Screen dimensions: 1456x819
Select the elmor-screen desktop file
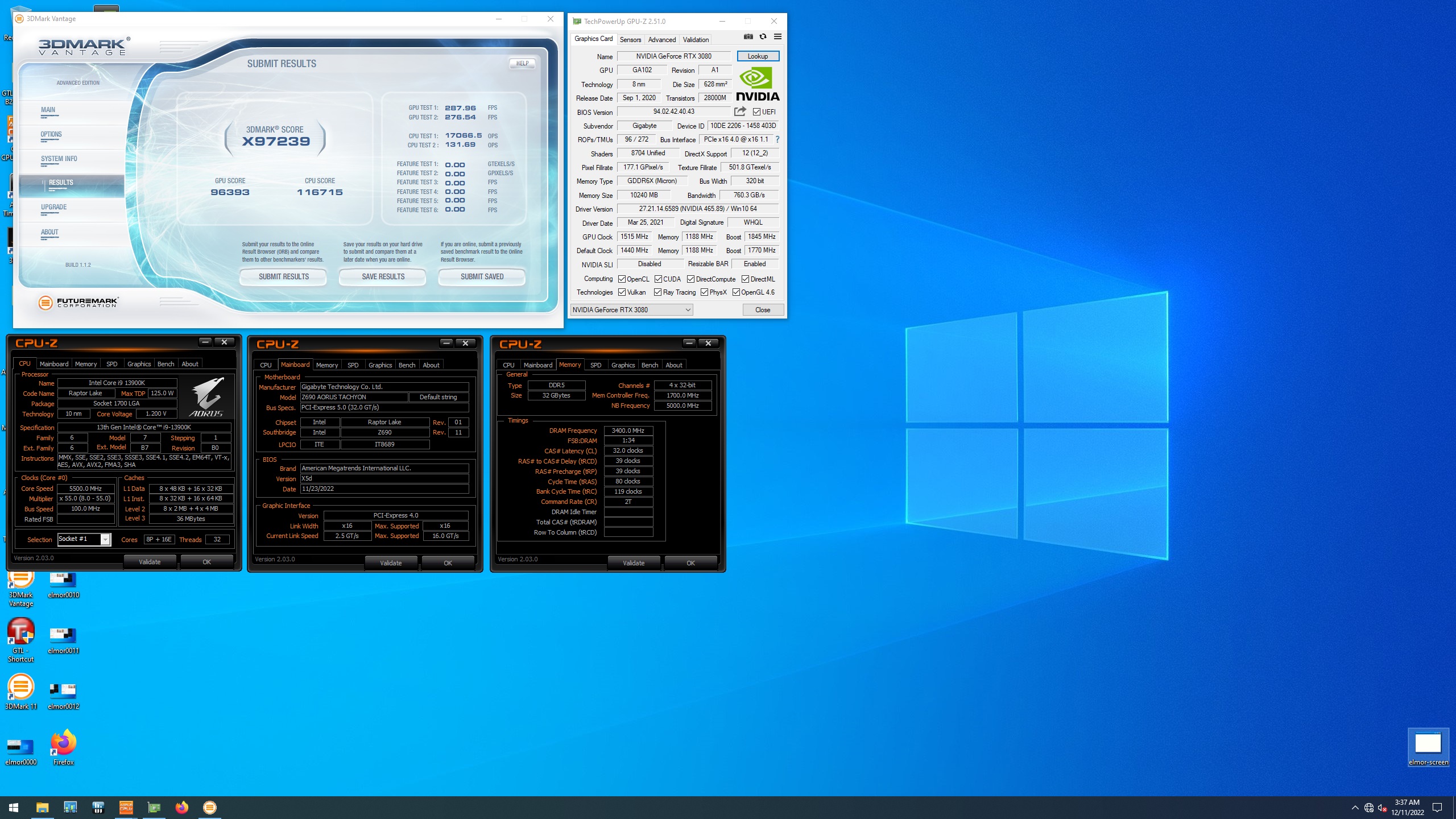click(1428, 748)
